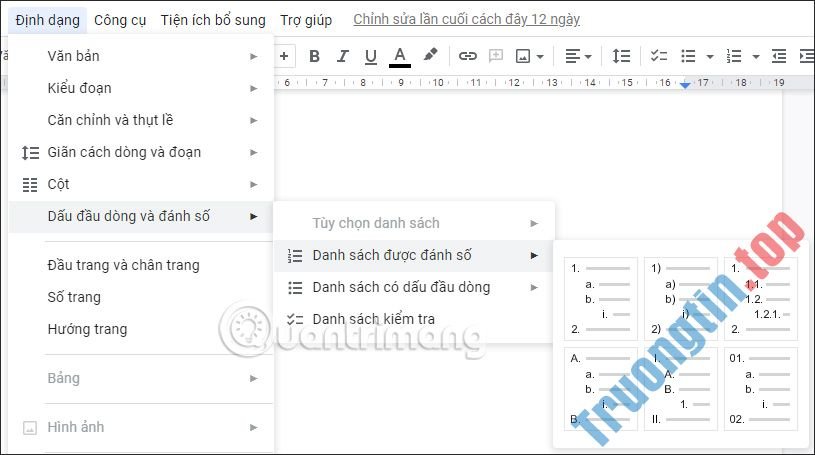Toggle underline formatting
Screen dimensions: 815x455
click(371, 56)
